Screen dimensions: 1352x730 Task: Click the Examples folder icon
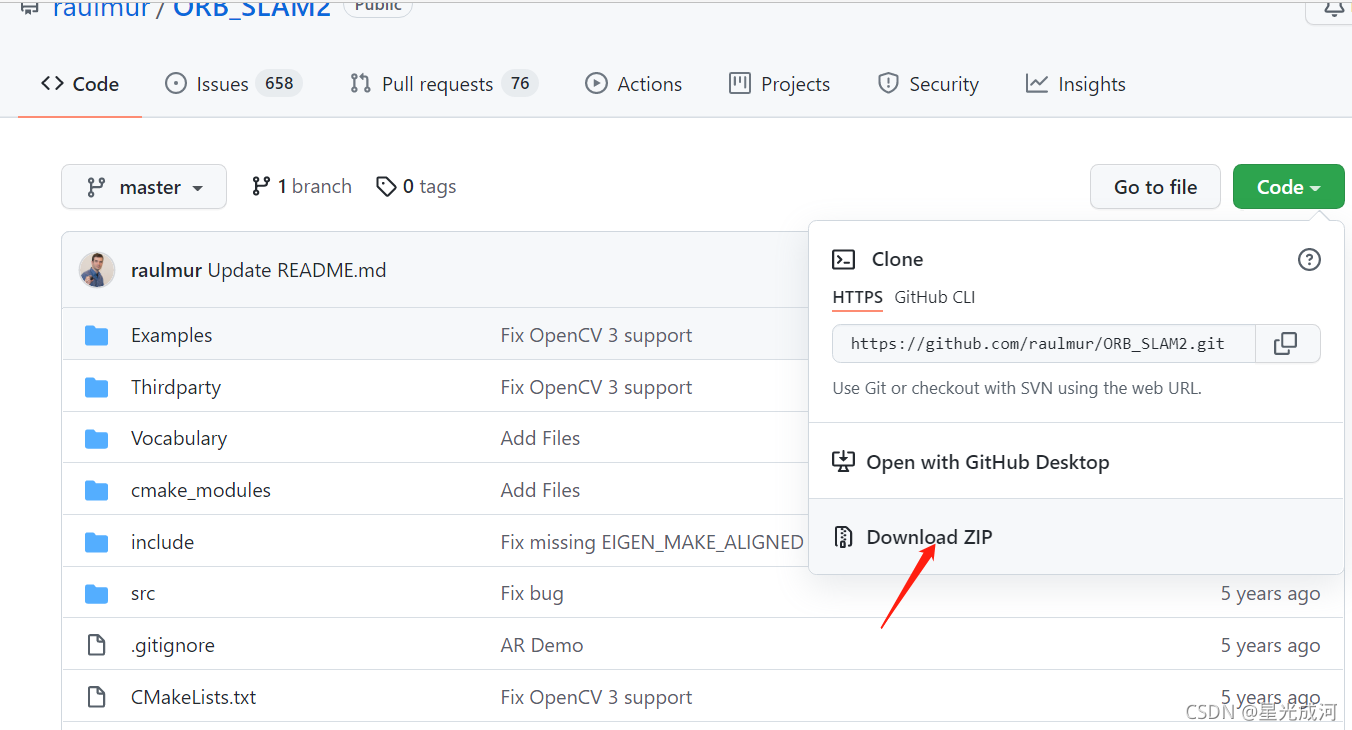coord(97,335)
